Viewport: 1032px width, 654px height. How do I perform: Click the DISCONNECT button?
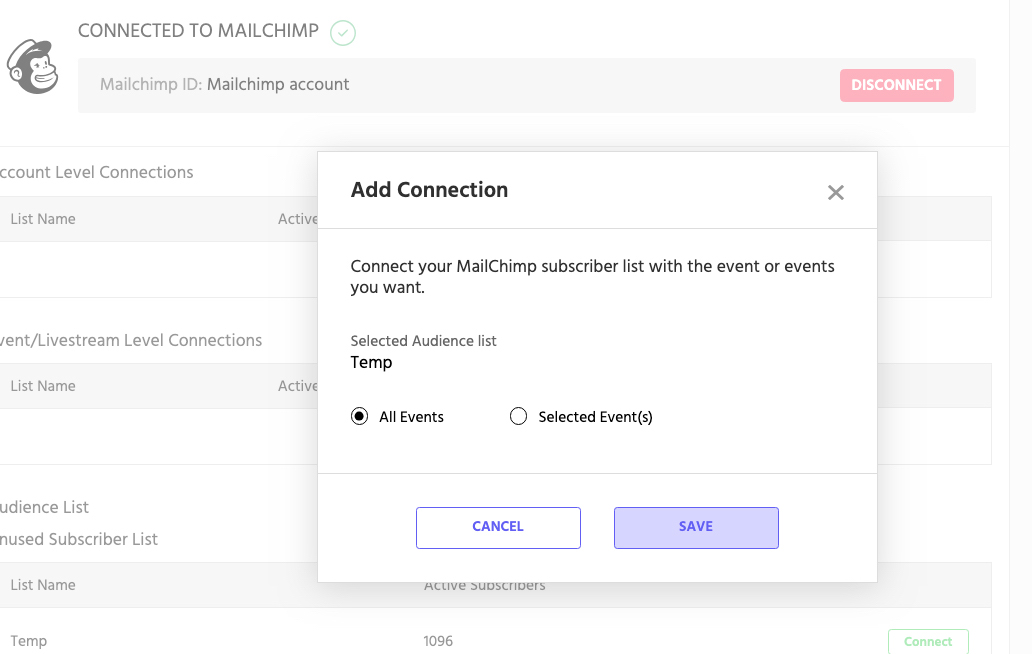pos(896,85)
